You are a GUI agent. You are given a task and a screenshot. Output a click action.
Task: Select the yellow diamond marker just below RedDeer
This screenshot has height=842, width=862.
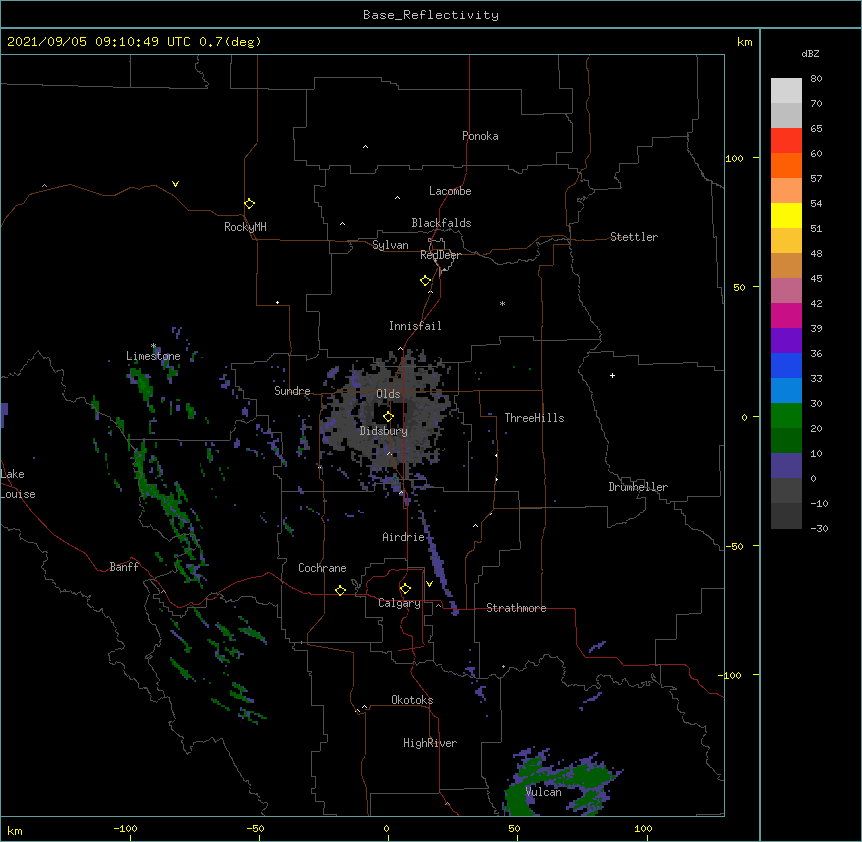pos(426,281)
